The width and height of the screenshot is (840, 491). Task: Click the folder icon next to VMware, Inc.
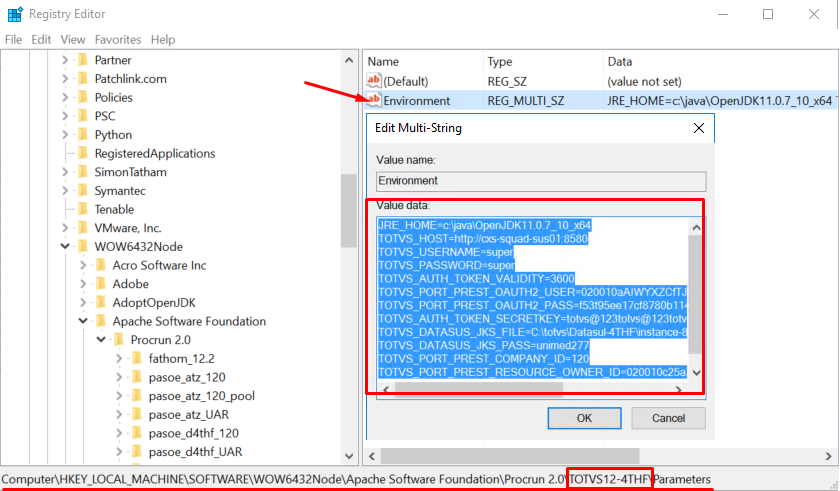pyautogui.click(x=82, y=228)
